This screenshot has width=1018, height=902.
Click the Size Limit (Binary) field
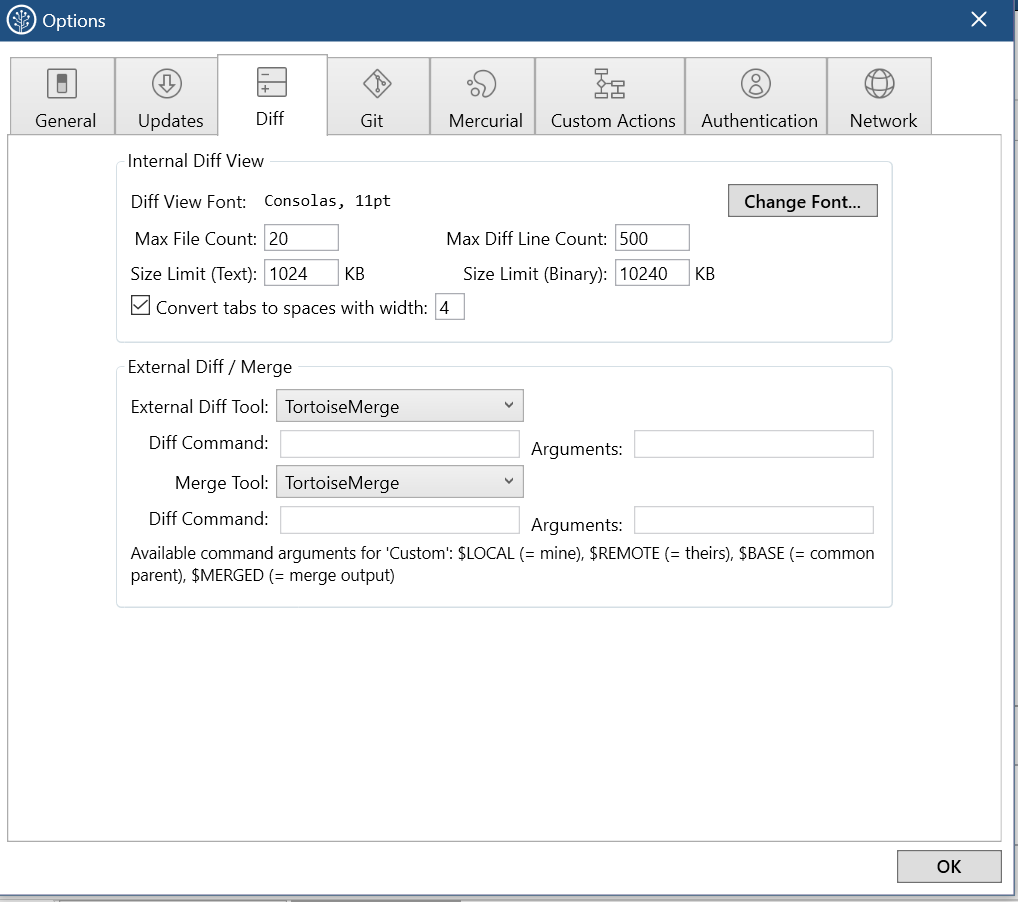pyautogui.click(x=652, y=273)
